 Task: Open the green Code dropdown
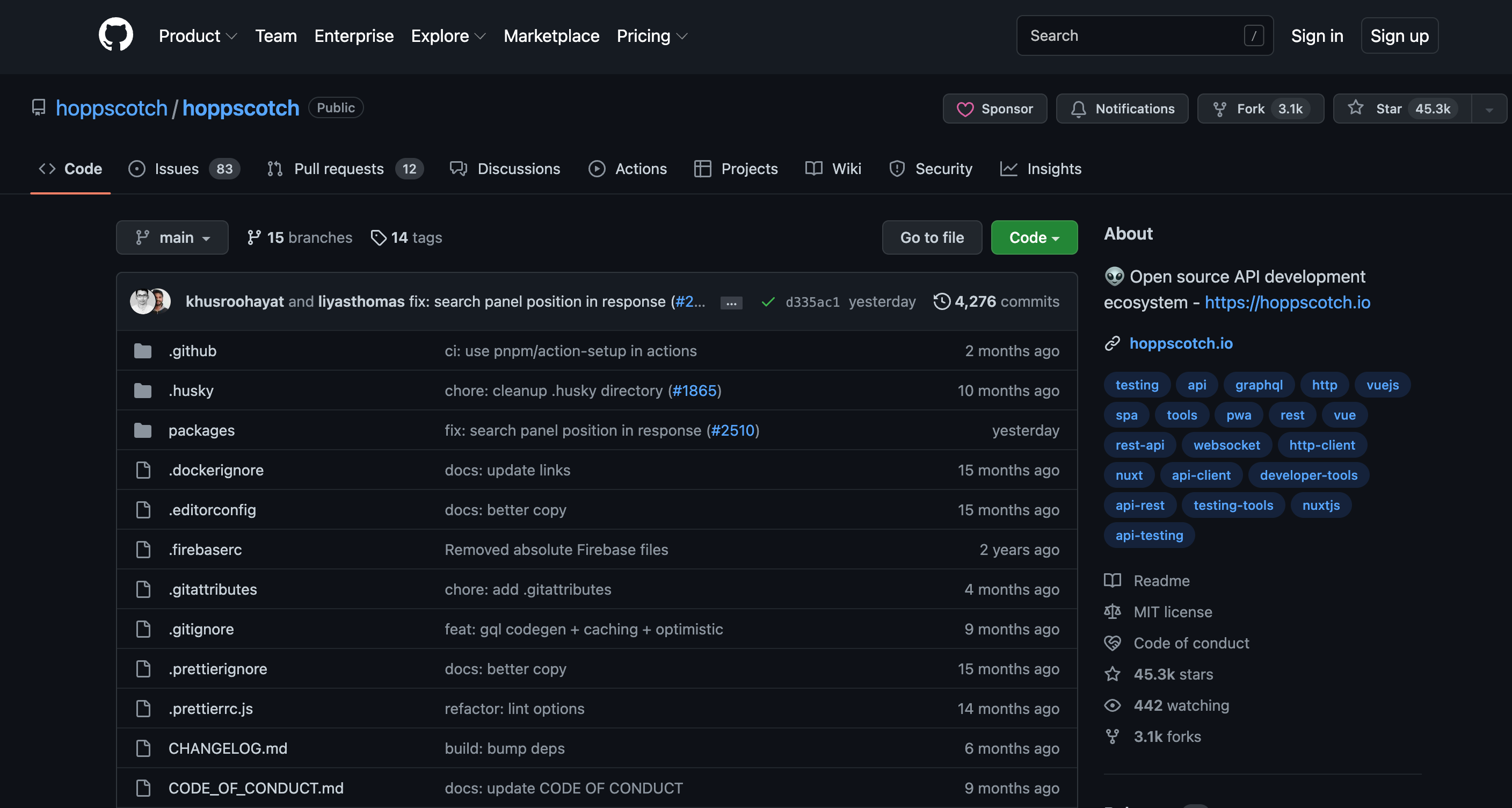[x=1034, y=237]
